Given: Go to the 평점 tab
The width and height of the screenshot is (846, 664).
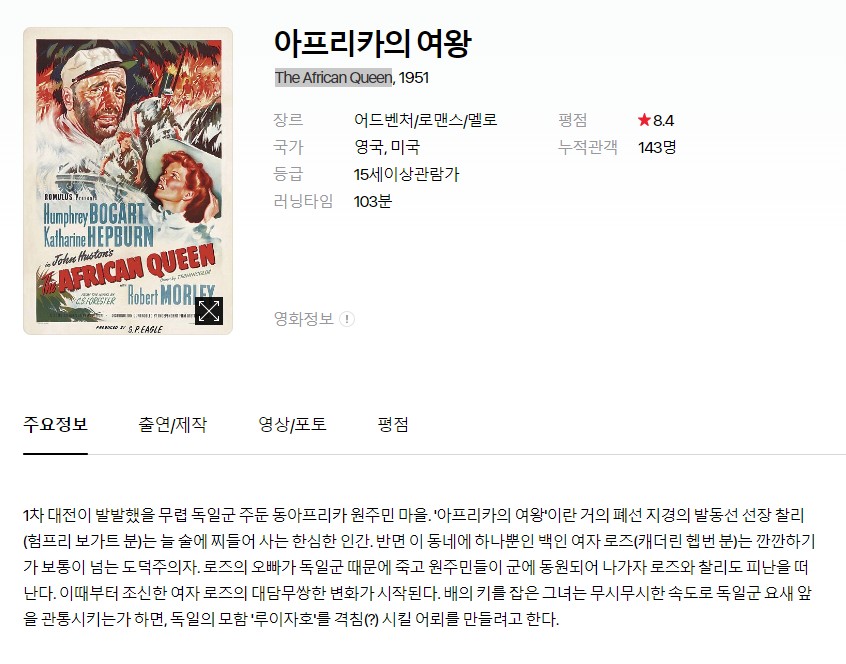Looking at the screenshot, I should tap(393, 425).
